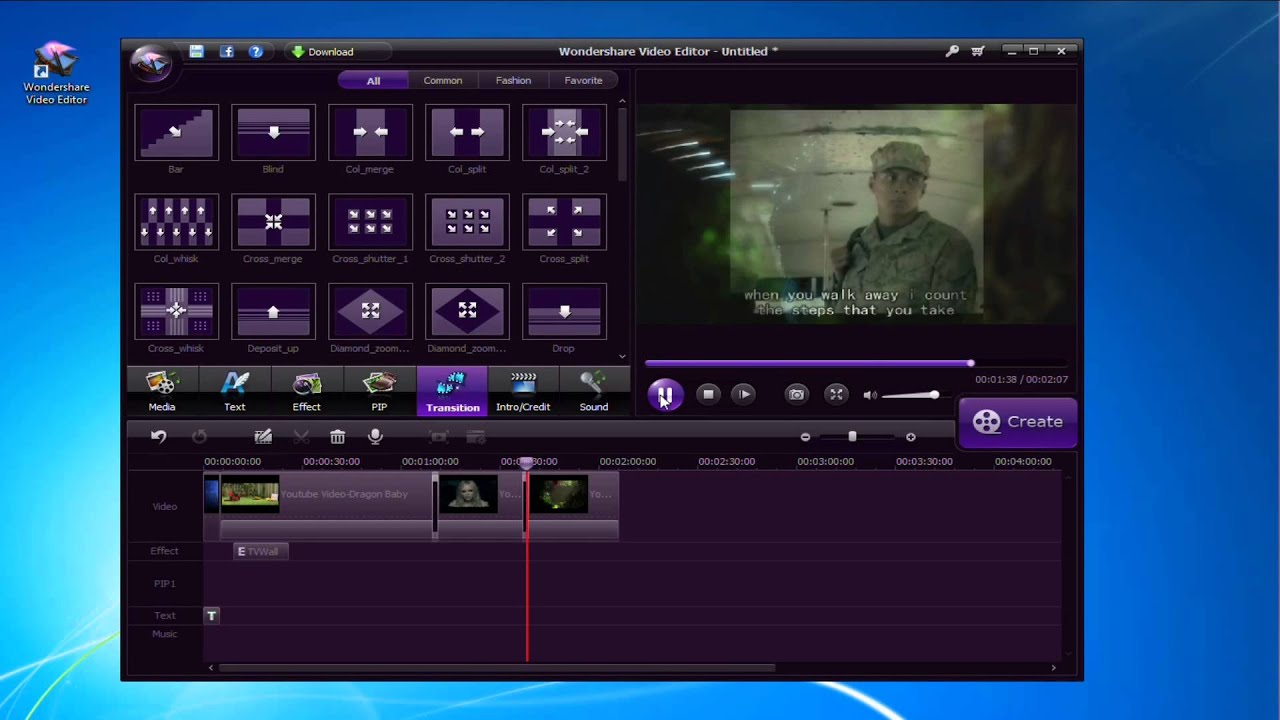1280x720 pixels.
Task: Redo the timeline action
Action: tap(199, 436)
